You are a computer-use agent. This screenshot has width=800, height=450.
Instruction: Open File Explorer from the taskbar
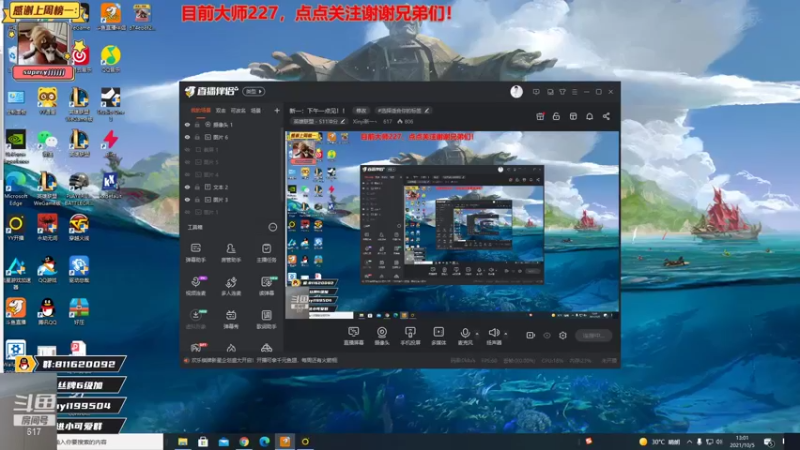[x=183, y=441]
